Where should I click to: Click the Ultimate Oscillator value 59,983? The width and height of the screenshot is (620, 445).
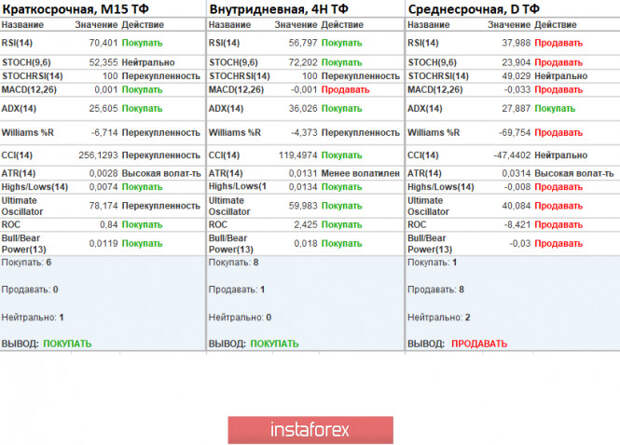(303, 206)
